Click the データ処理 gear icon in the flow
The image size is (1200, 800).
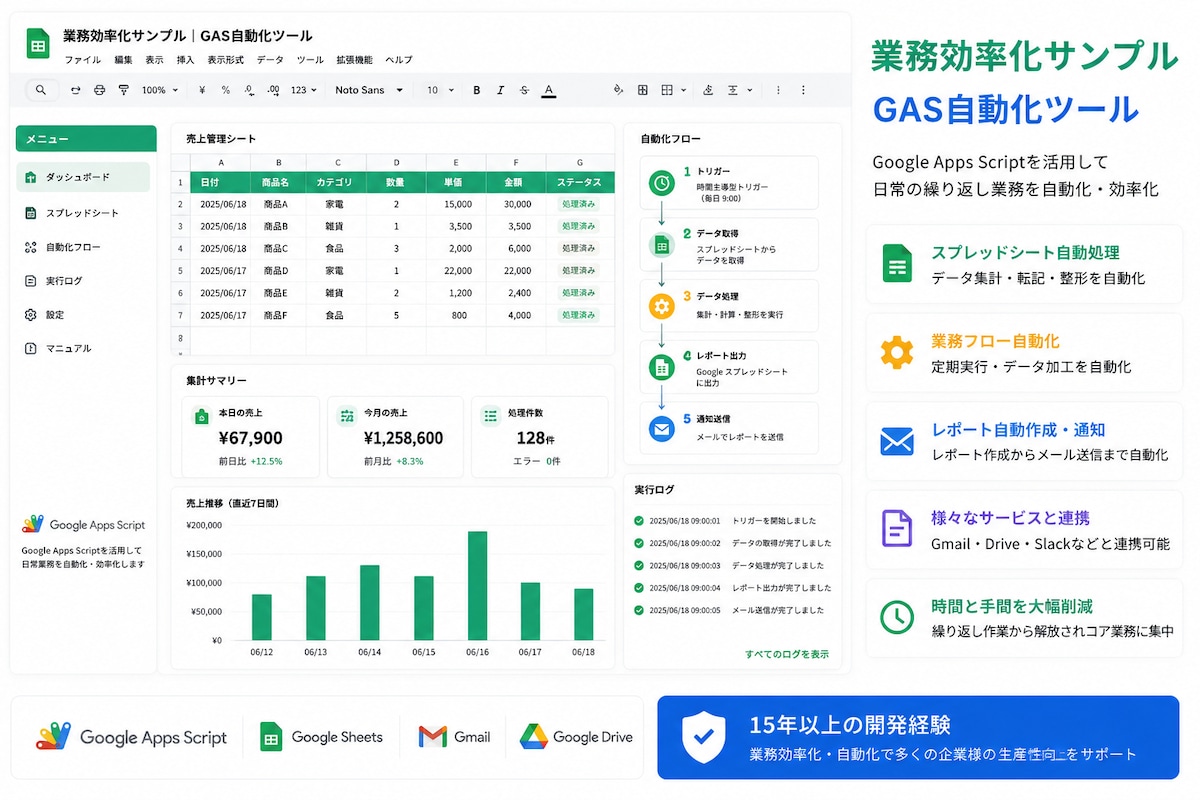coord(661,306)
